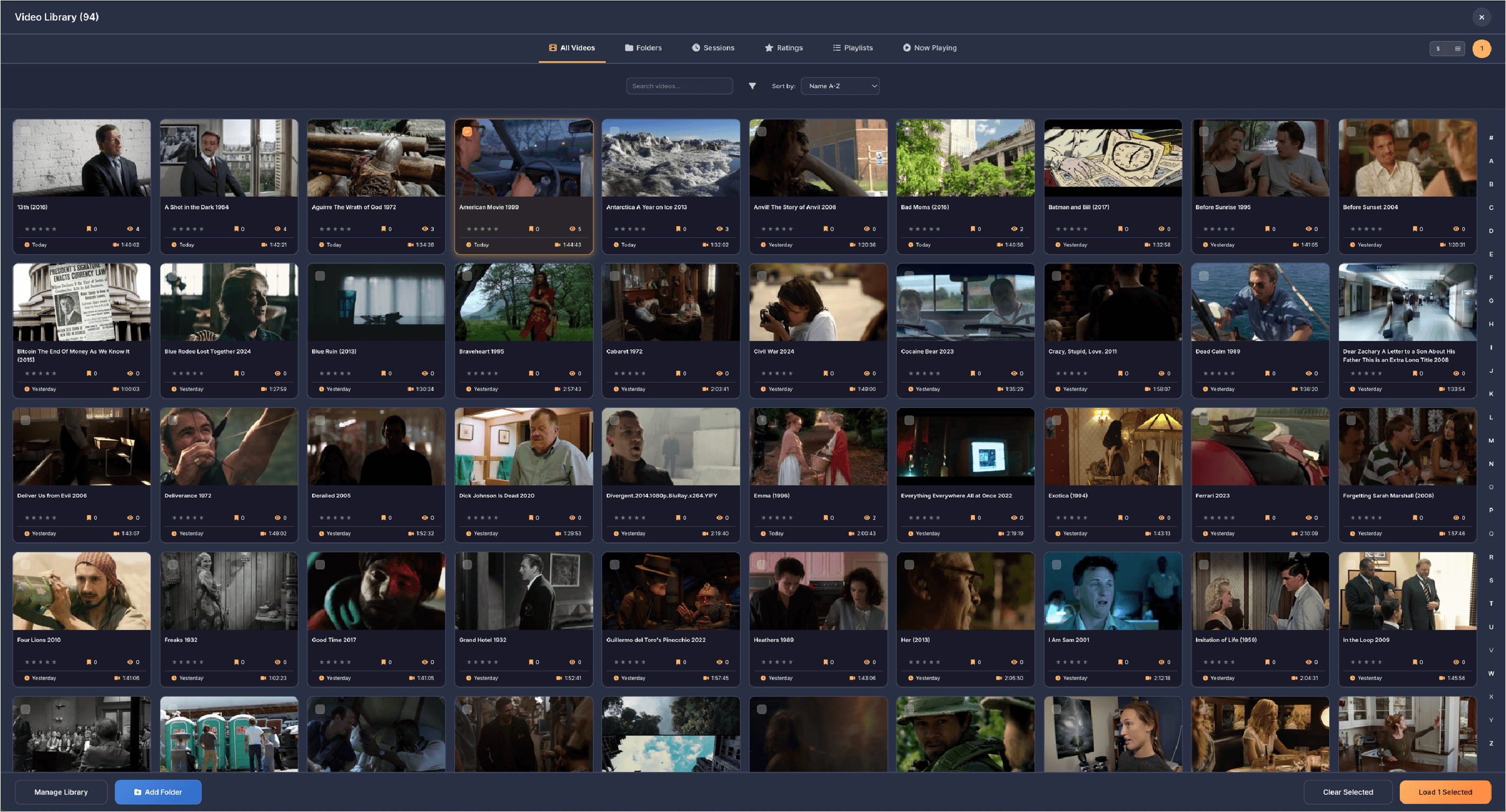Click the small S size icon
This screenshot has width=1506, height=812.
tap(1438, 49)
